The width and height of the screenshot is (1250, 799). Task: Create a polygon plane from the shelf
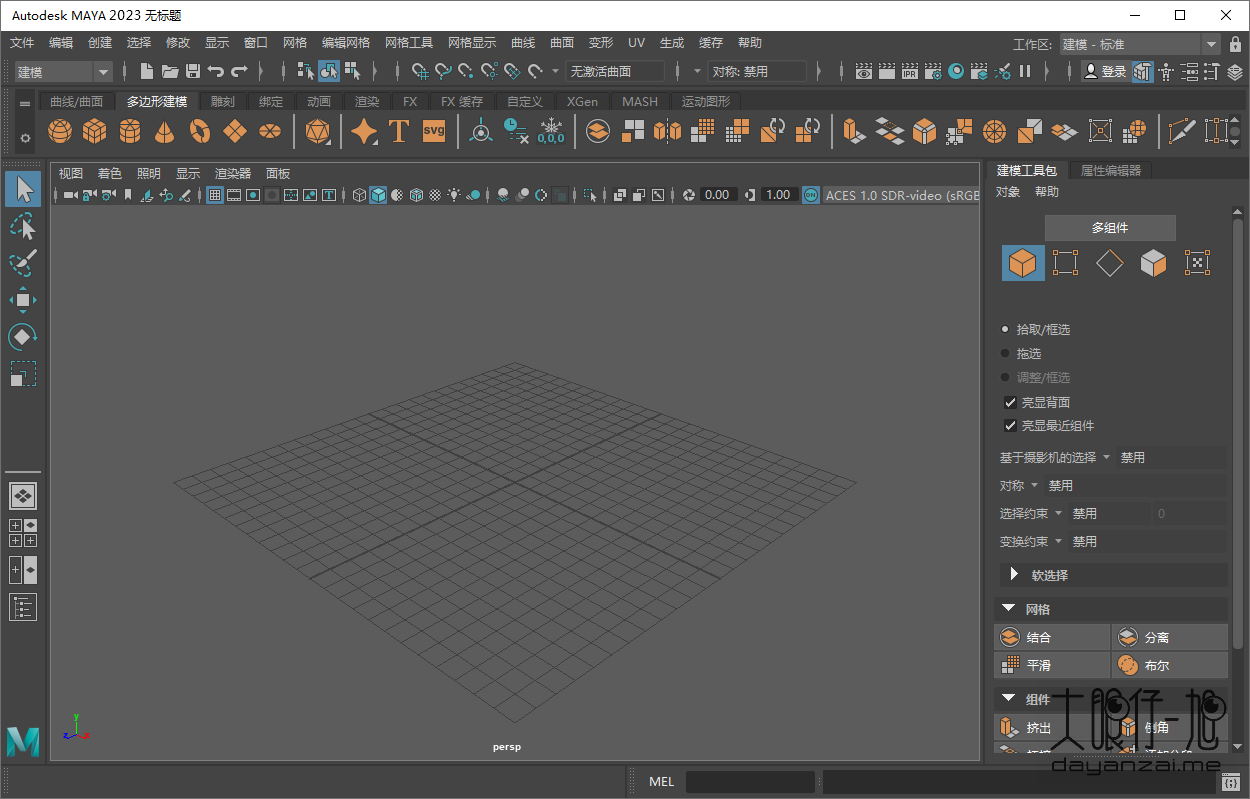pos(235,131)
